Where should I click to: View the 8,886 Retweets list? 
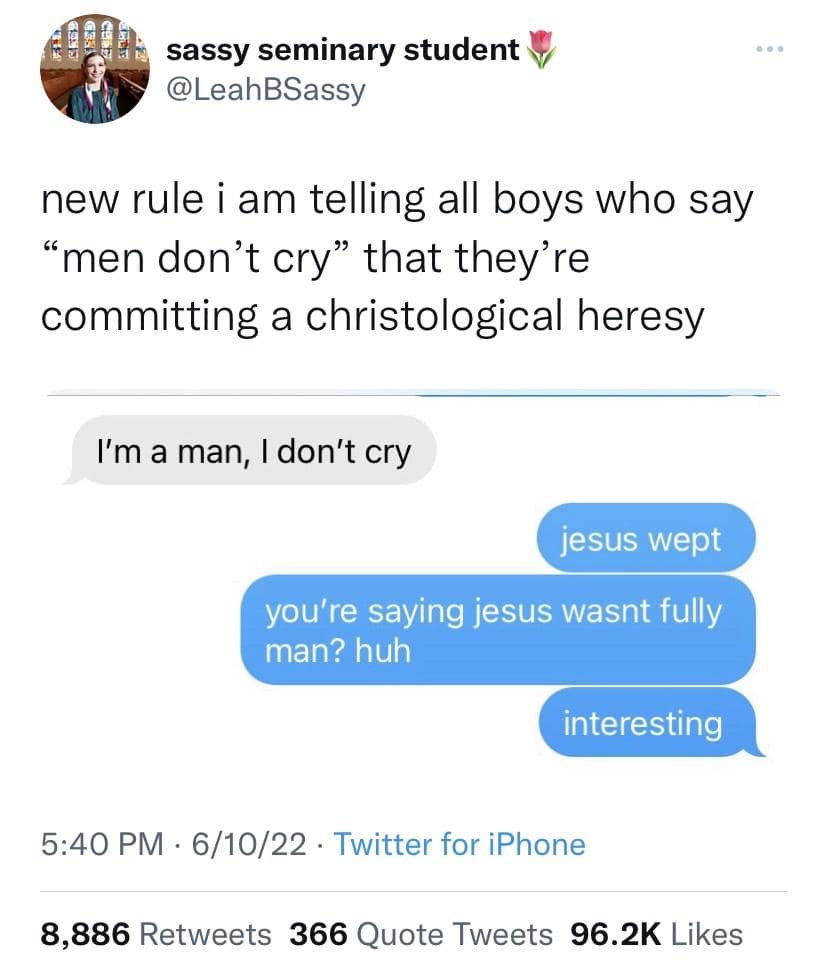point(156,934)
